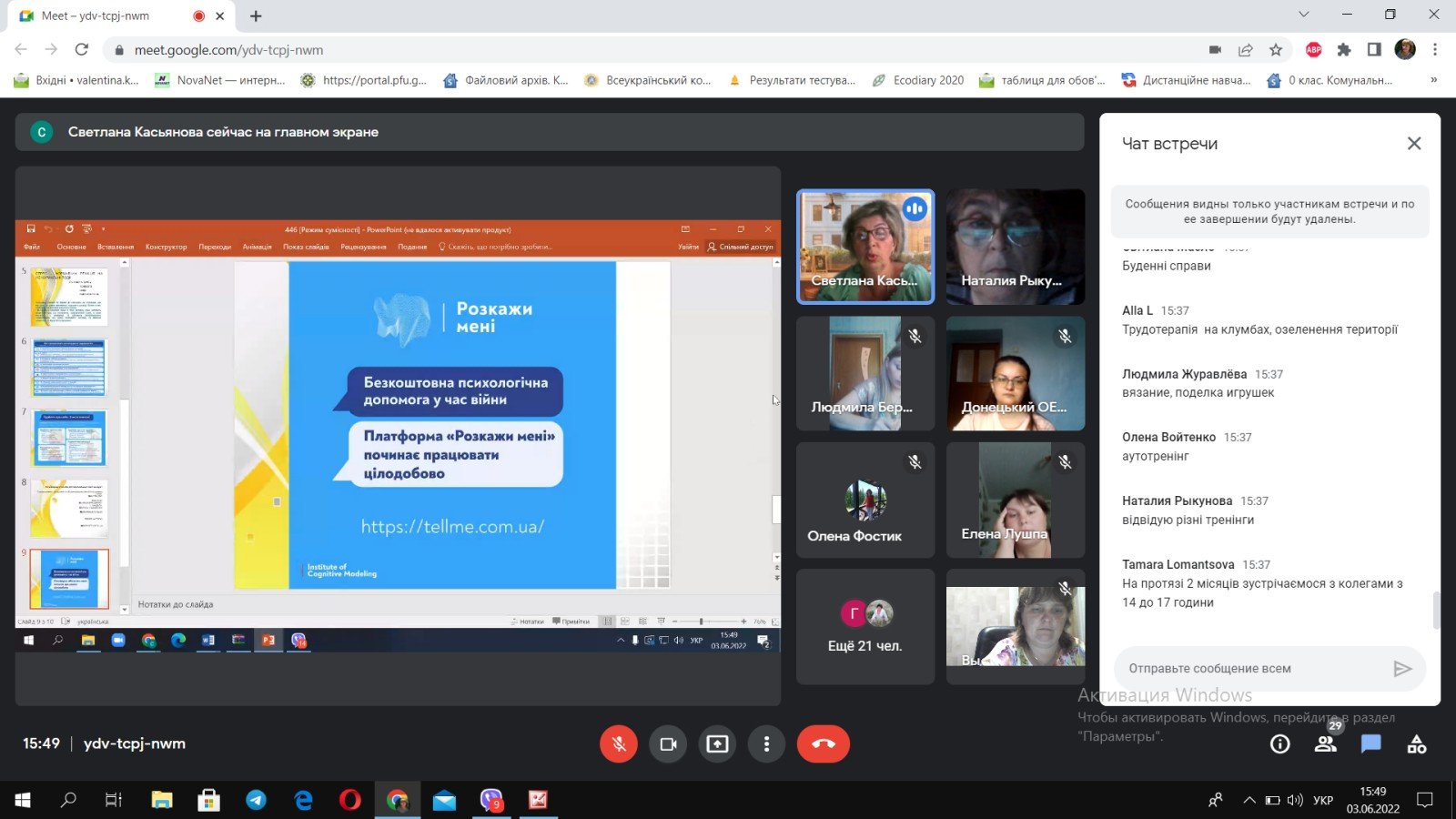The height and width of the screenshot is (819, 1456).
Task: Open the Ecodiary 2020 bookmark
Action: pos(917,80)
